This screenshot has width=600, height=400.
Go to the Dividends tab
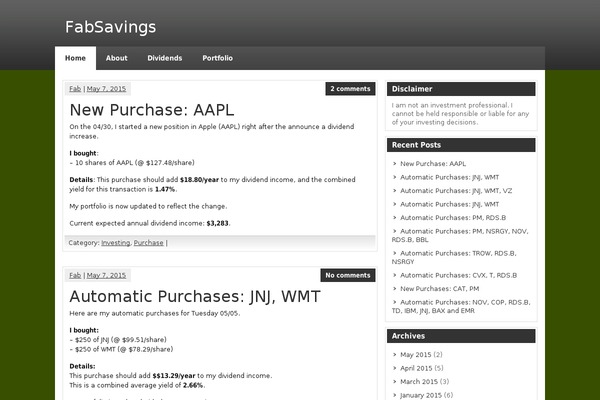point(165,58)
